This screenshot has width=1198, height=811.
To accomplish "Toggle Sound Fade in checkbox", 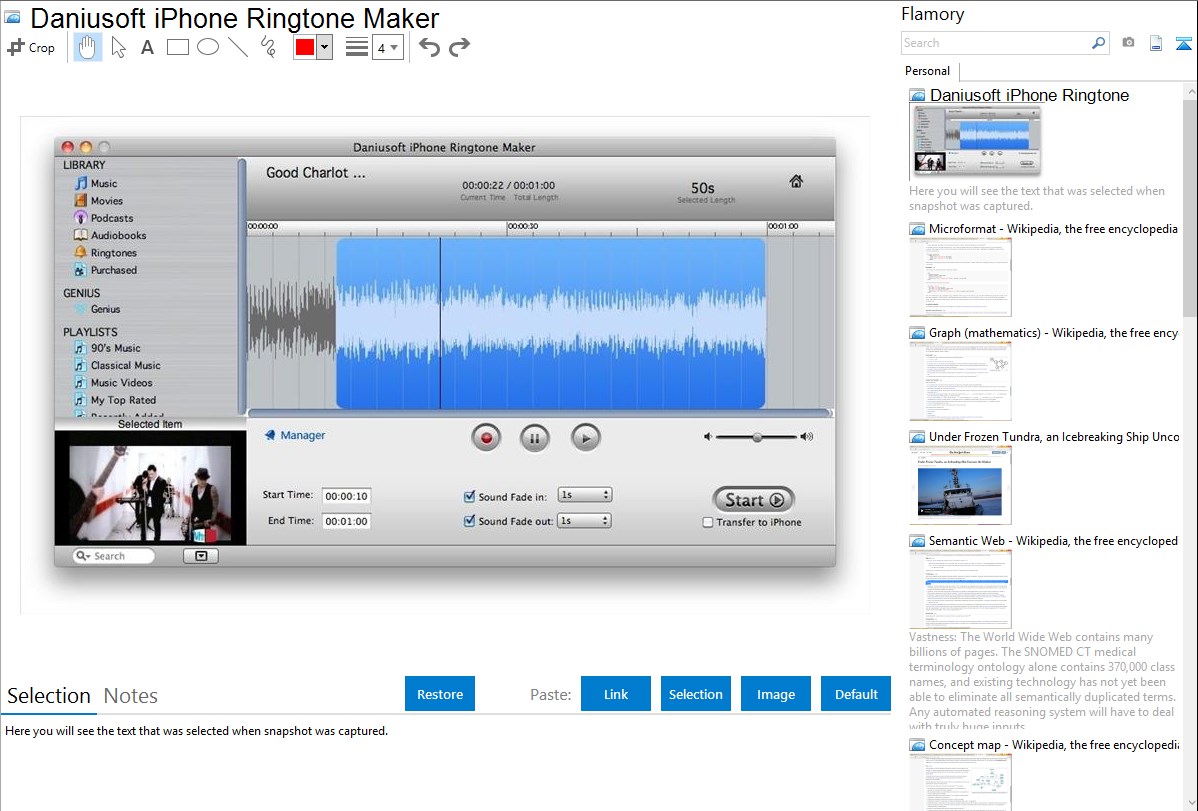I will (x=470, y=496).
